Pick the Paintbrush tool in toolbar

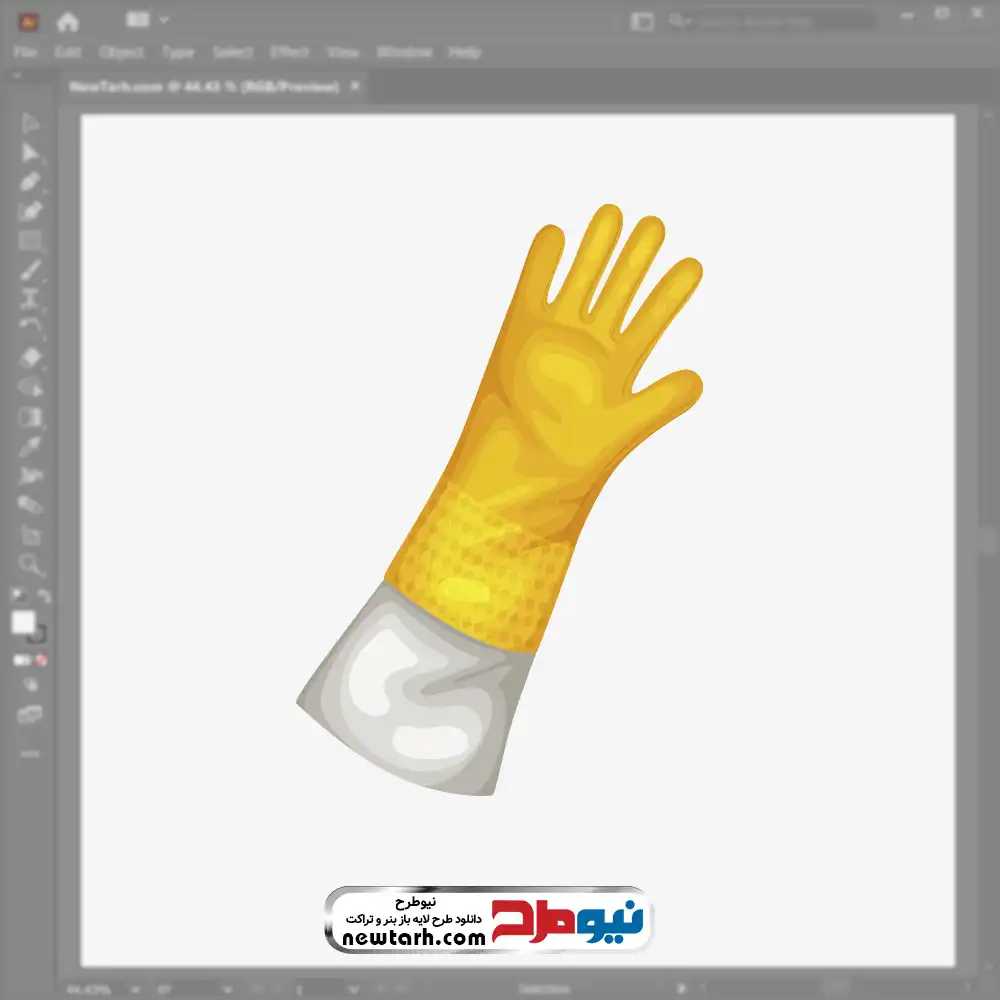tap(30, 270)
